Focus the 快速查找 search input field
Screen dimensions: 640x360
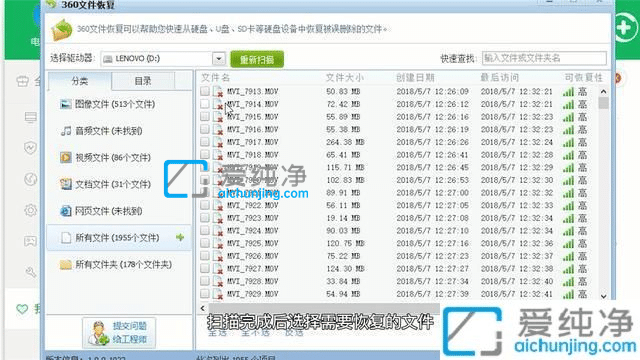tap(544, 58)
